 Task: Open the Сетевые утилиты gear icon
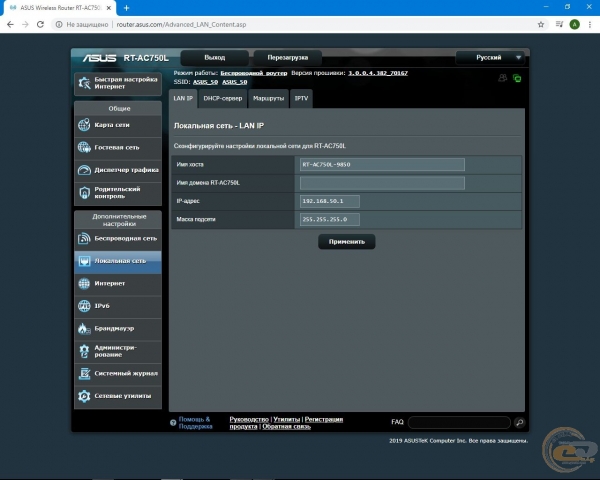tap(85, 396)
